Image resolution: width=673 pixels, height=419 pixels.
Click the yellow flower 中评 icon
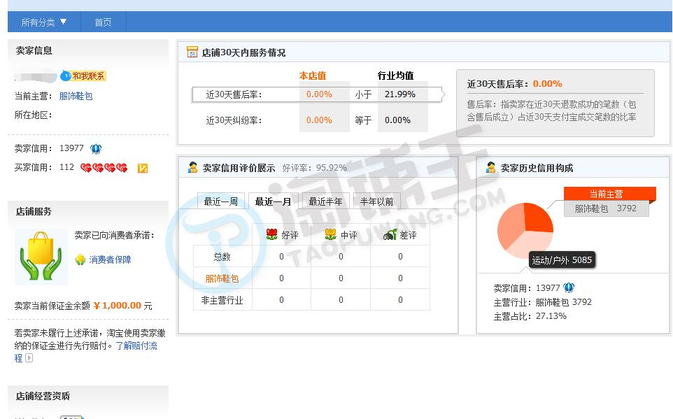331,235
